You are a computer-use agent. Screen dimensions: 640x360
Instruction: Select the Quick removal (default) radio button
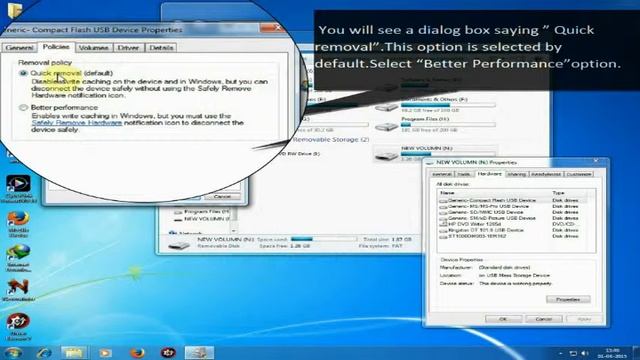click(x=23, y=73)
